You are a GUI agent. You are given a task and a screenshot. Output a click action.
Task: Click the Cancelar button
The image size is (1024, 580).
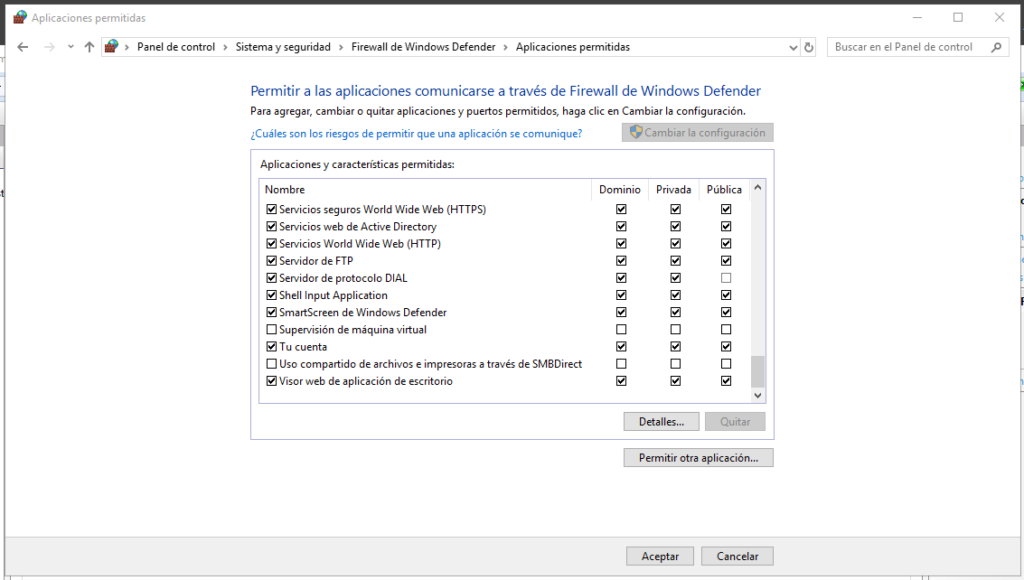737,556
